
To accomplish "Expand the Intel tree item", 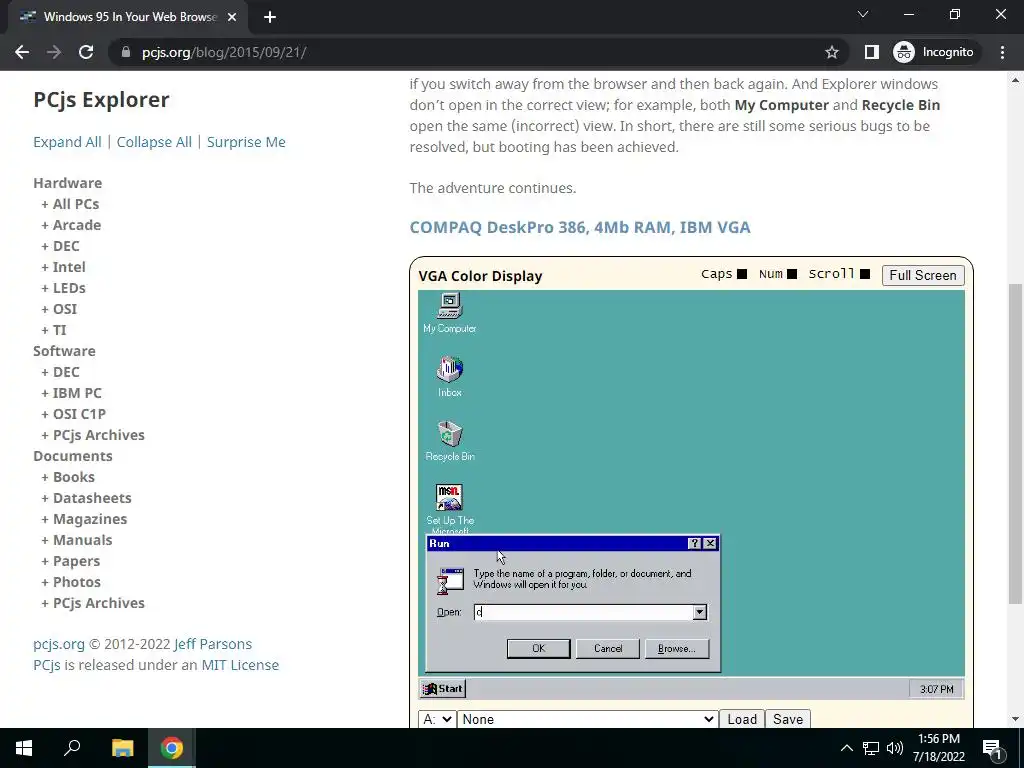I will coord(63,266).
